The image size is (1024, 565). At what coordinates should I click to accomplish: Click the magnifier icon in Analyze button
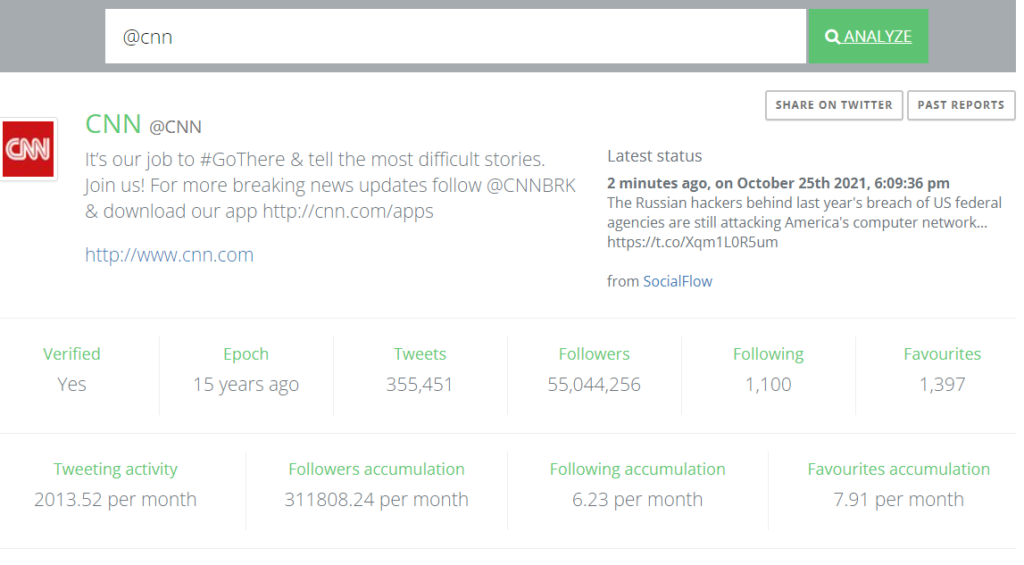[832, 37]
